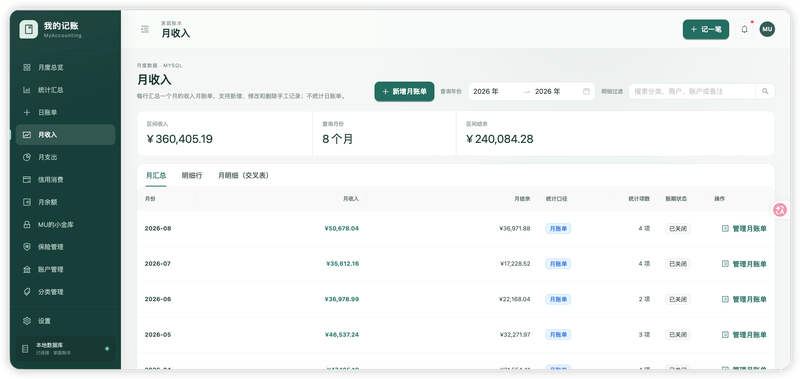Click the calendar icon in year range
Screen dimensions: 800x379
coord(586,91)
